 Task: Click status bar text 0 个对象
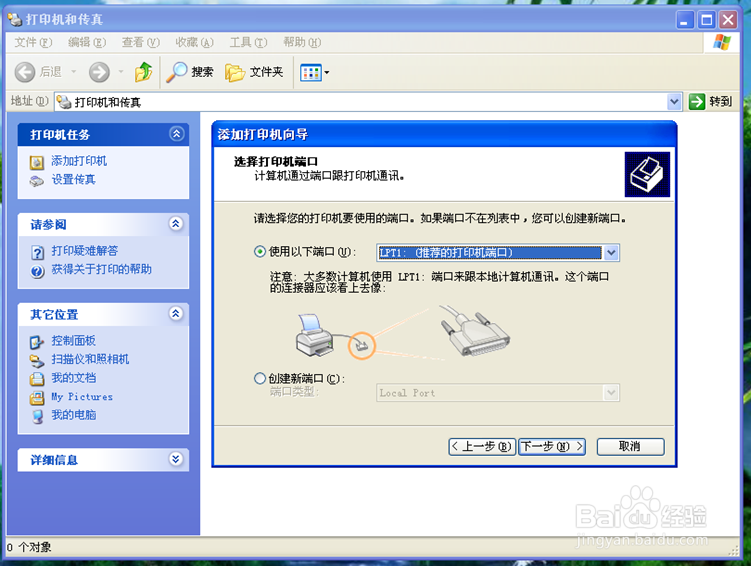29,547
